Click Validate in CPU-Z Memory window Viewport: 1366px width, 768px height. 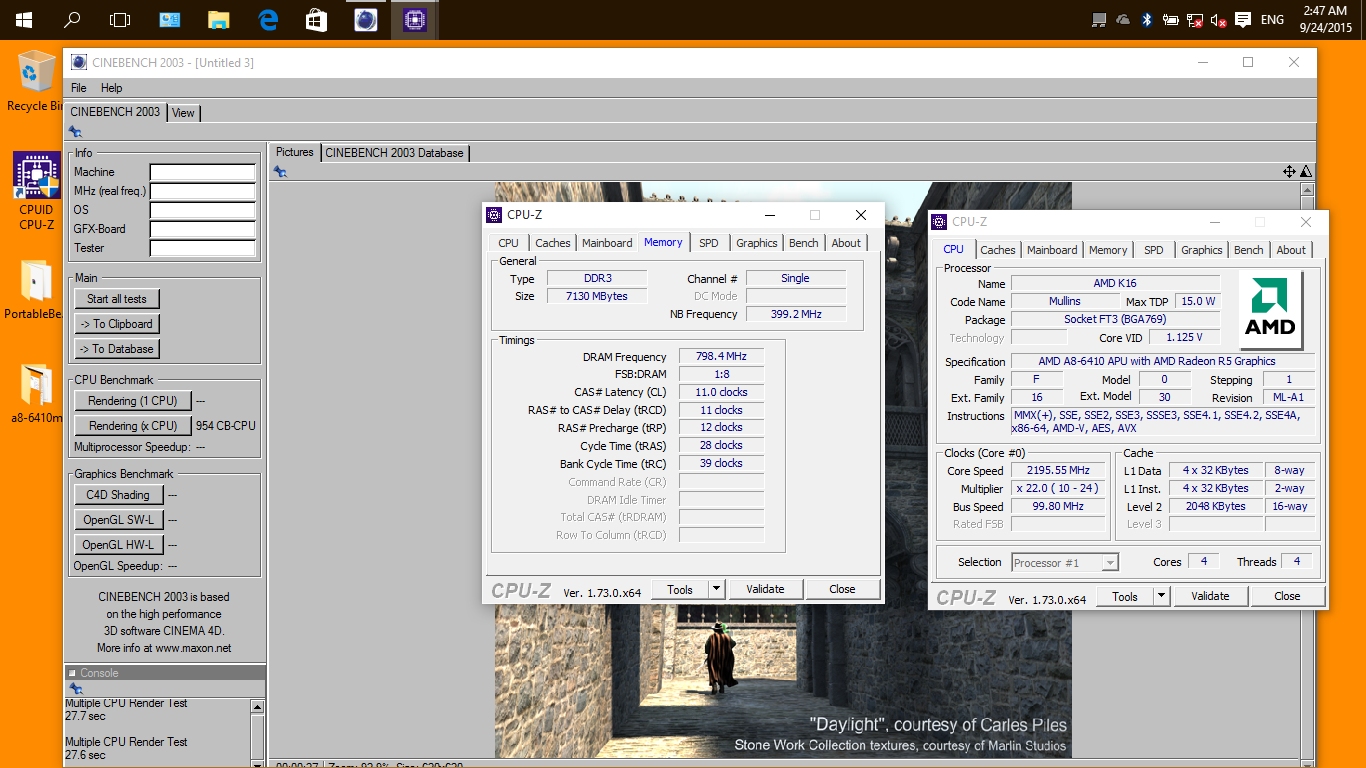(766, 589)
